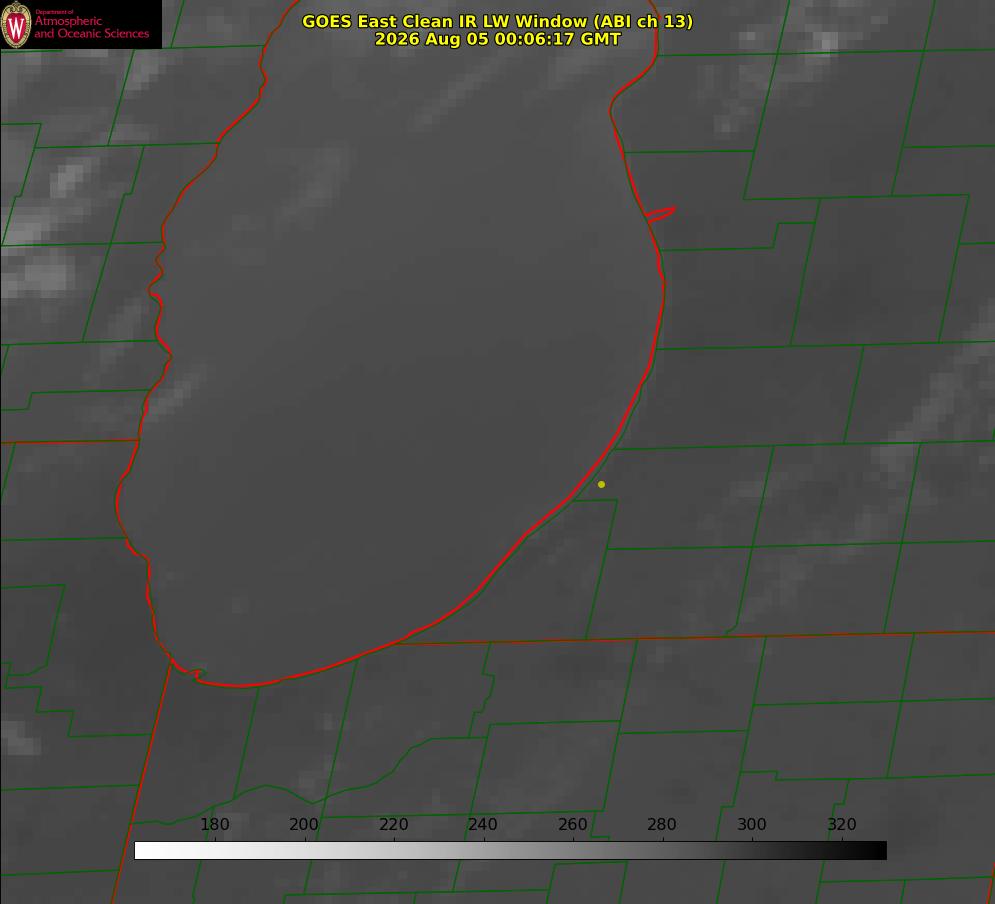
Task: Click the GOES East Clean IR title
Action: [498, 22]
